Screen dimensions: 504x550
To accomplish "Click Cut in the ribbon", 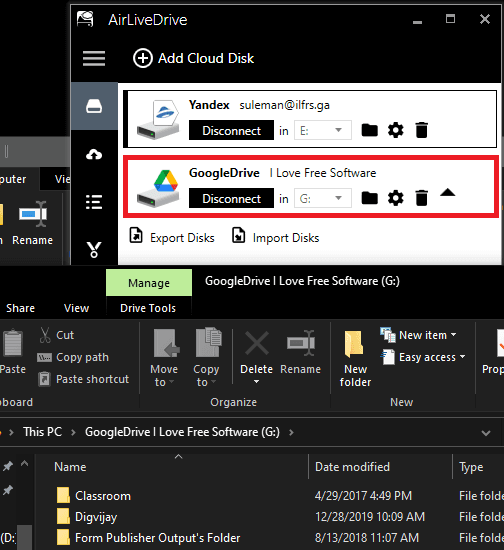I will pyautogui.click(x=56, y=335).
